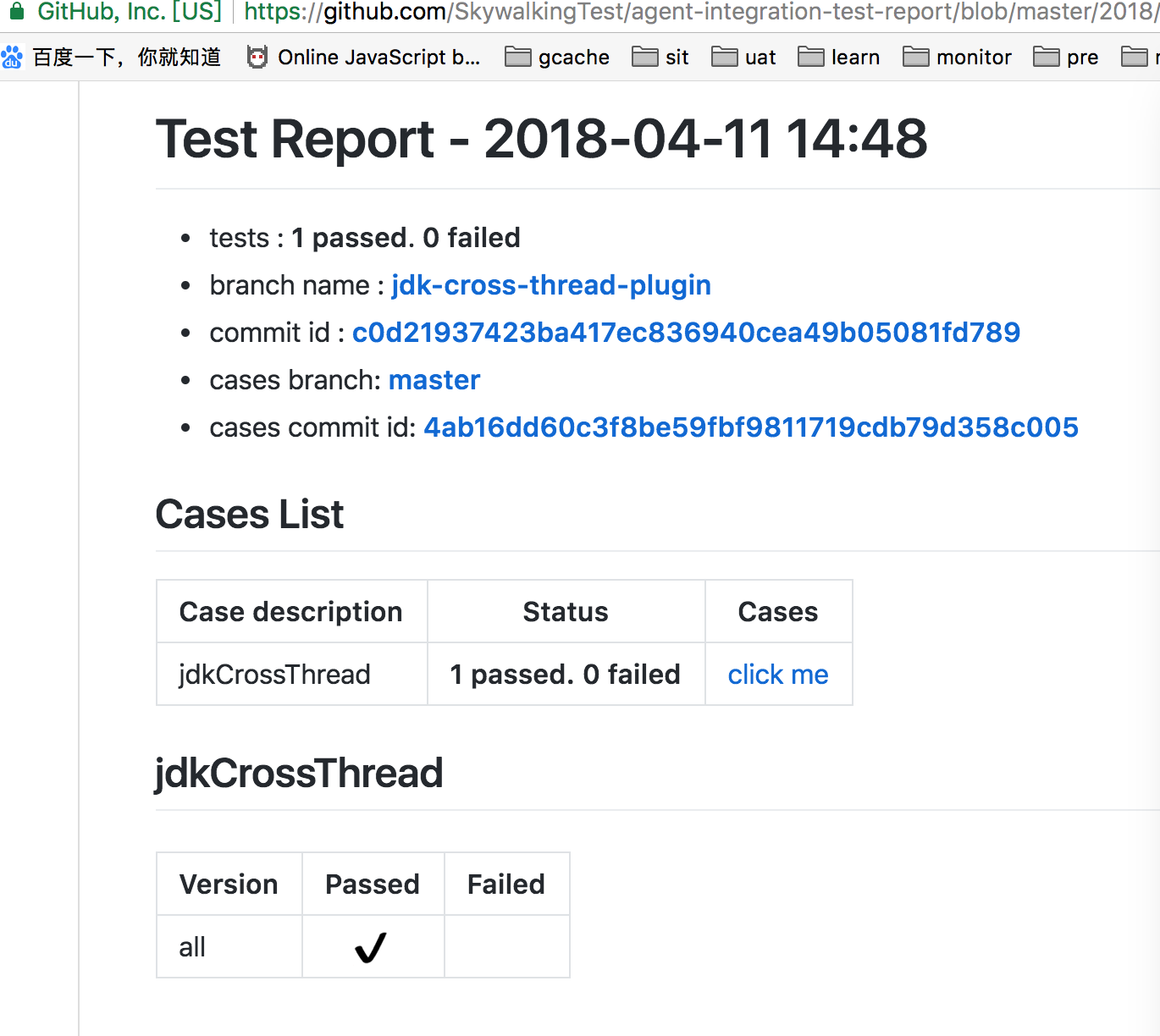The height and width of the screenshot is (1036, 1160).
Task: Open the learn bookmark folder
Action: [838, 58]
